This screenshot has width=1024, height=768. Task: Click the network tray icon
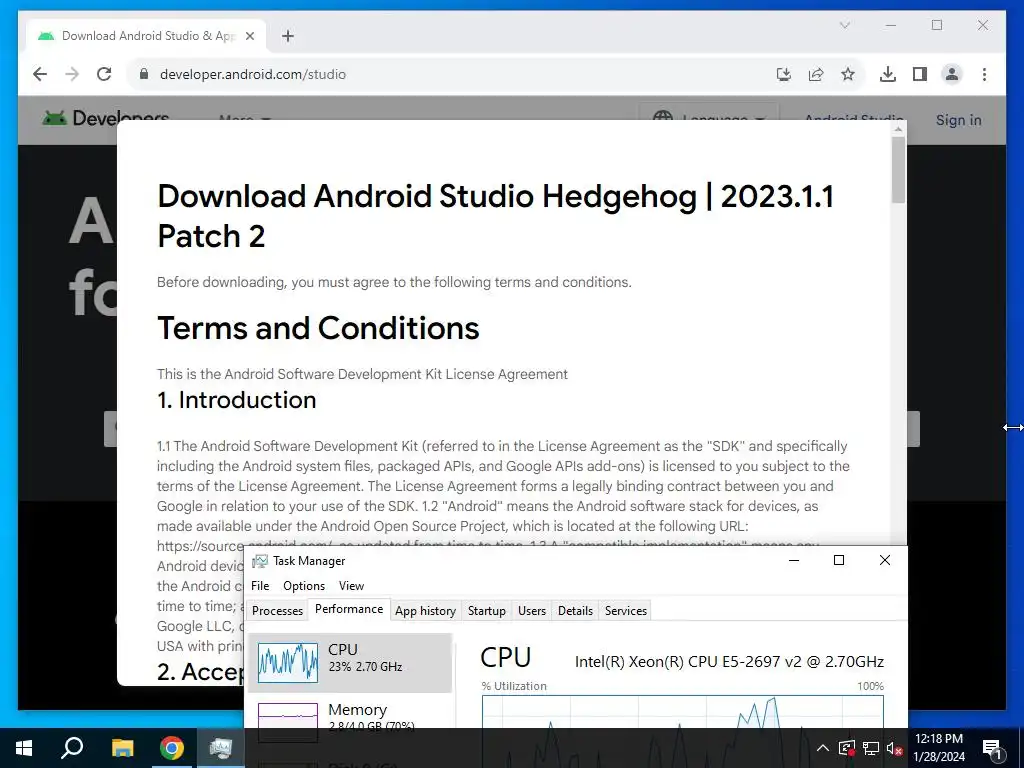coord(871,748)
